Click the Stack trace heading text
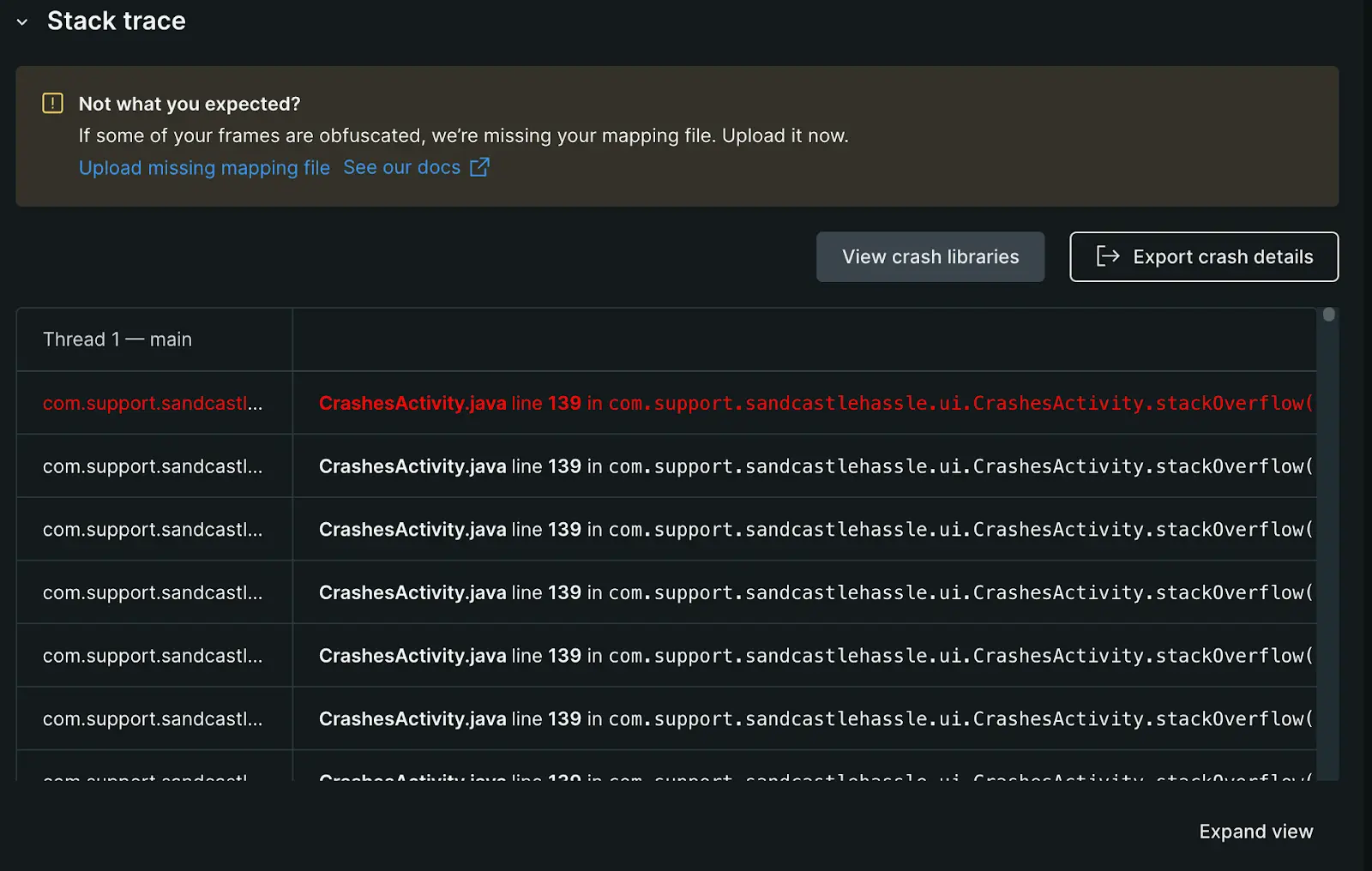 [117, 21]
